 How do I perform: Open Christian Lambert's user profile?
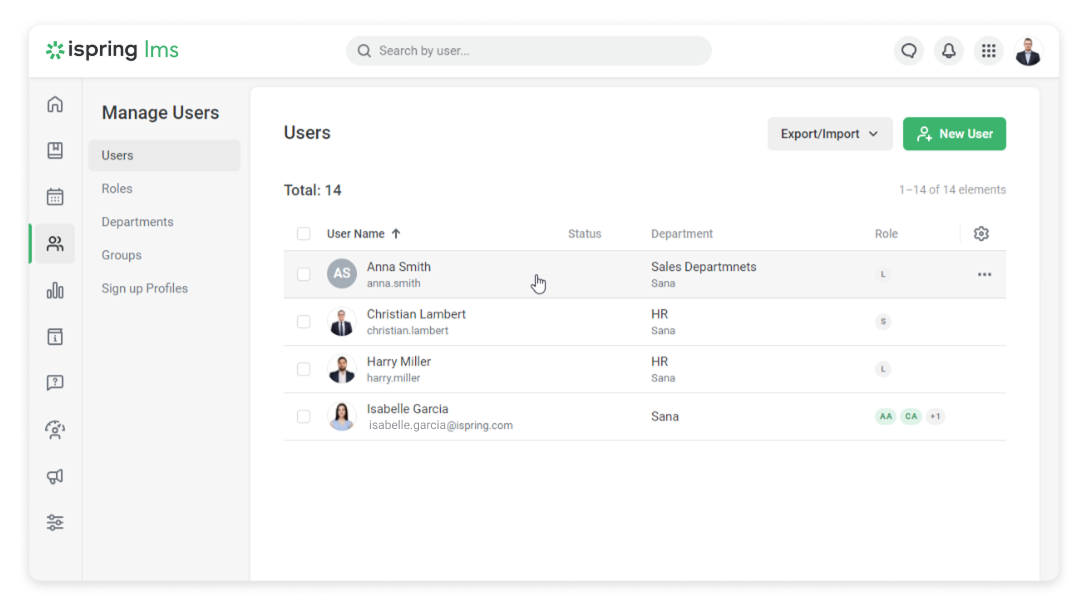point(416,314)
